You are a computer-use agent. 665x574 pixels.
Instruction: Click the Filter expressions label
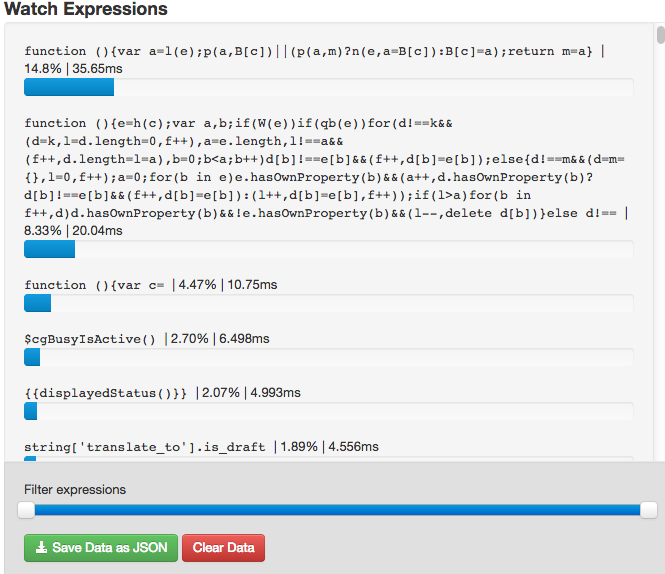(x=75, y=490)
